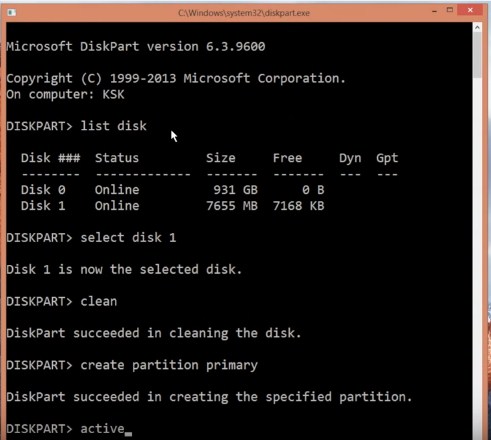The width and height of the screenshot is (491, 440).
Task: Click the 'clean' command text
Action: click(x=99, y=301)
